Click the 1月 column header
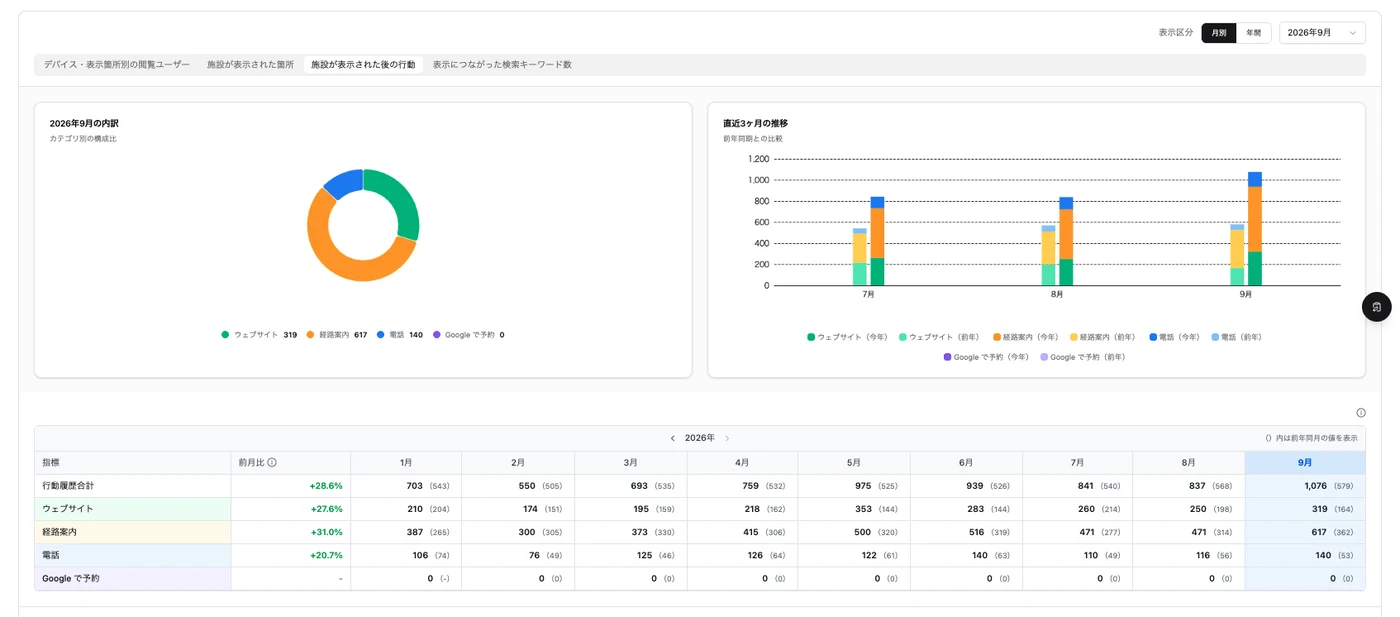1400x617 pixels. pos(406,463)
